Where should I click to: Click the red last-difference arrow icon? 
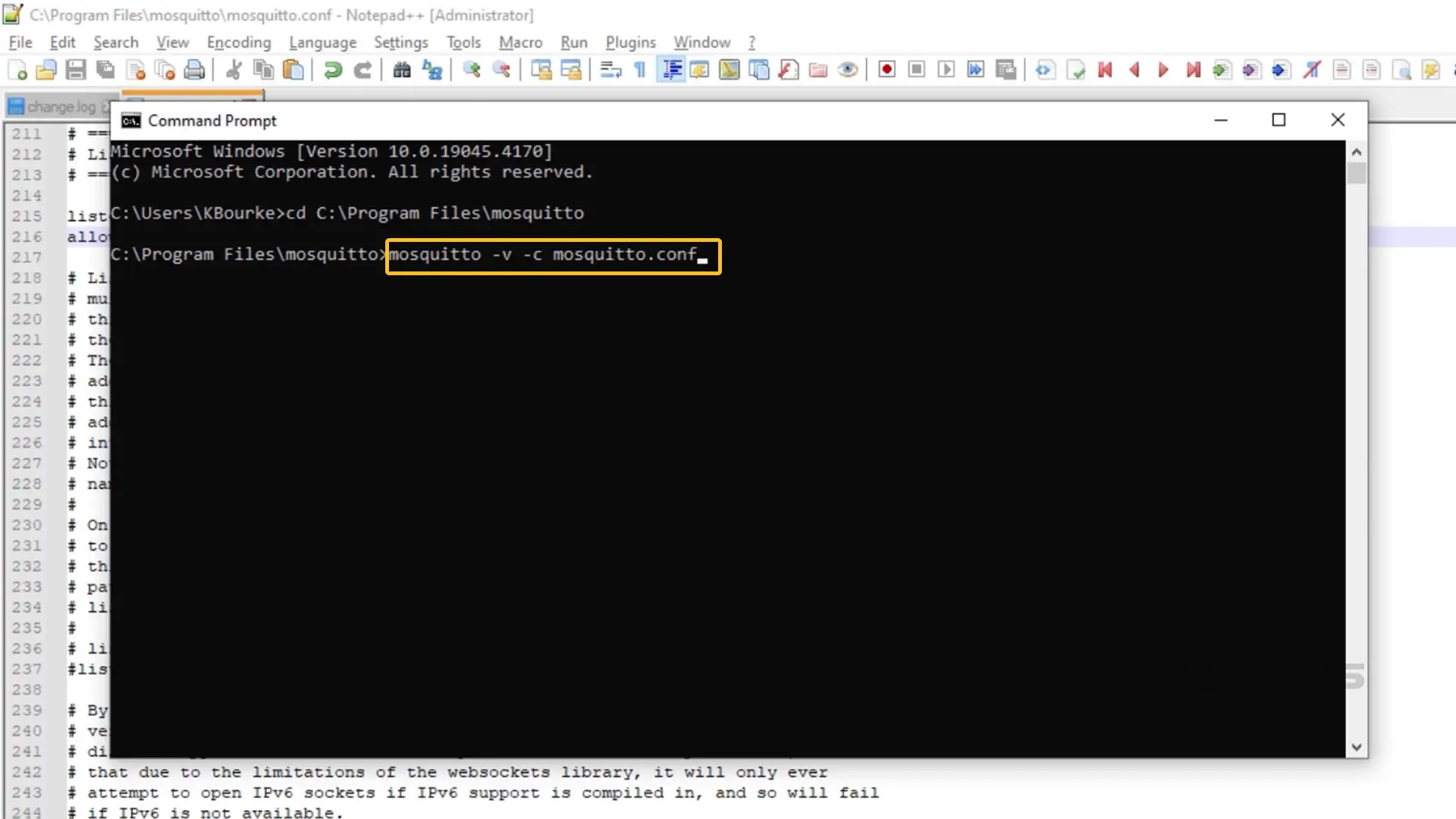click(1193, 71)
